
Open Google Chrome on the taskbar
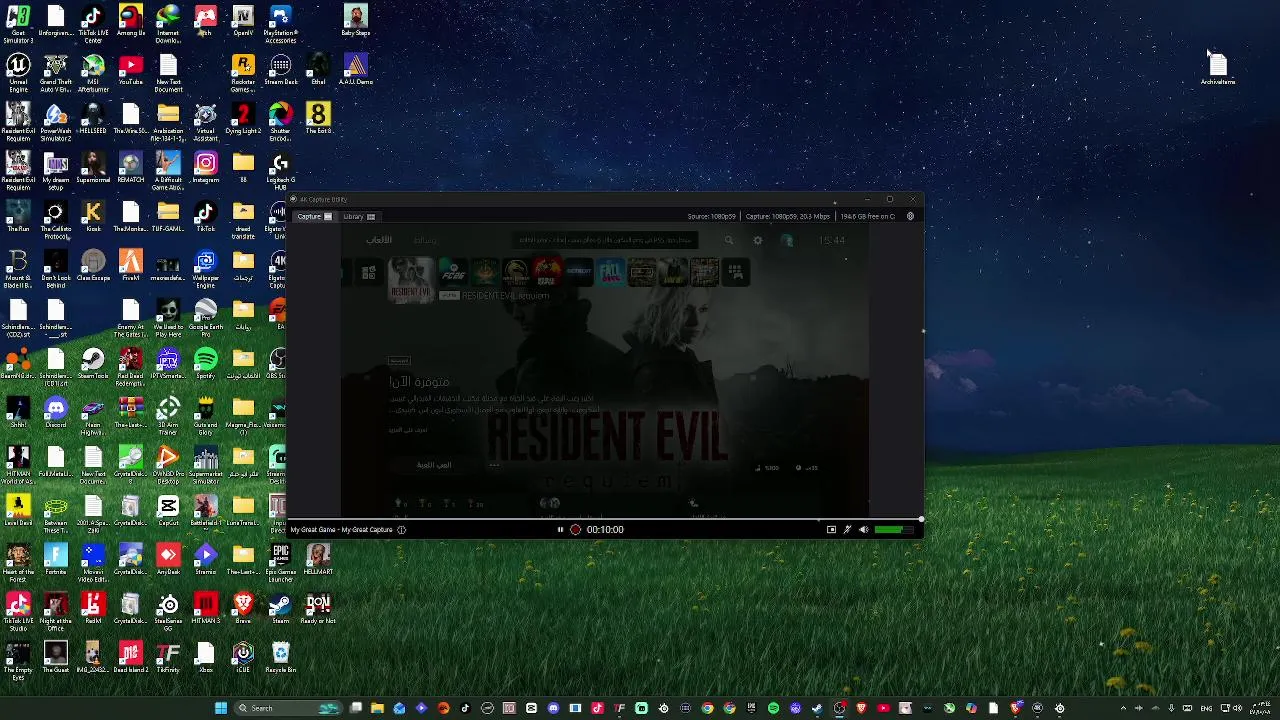(x=707, y=708)
